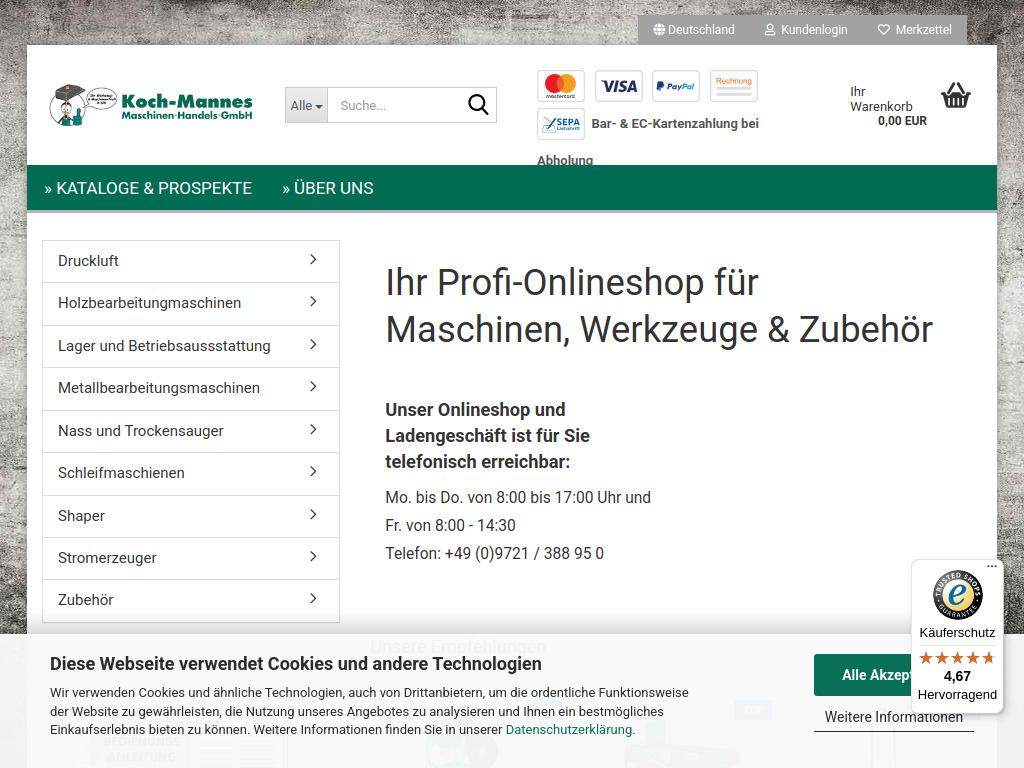Open the Alle search category dropdown

[306, 104]
